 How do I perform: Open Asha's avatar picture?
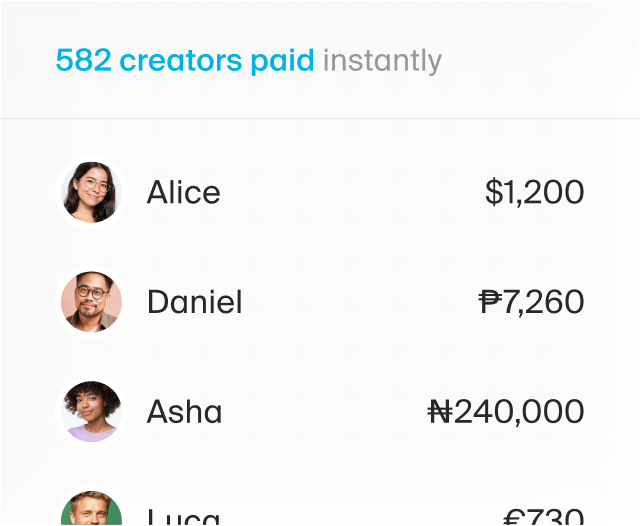(x=91, y=411)
